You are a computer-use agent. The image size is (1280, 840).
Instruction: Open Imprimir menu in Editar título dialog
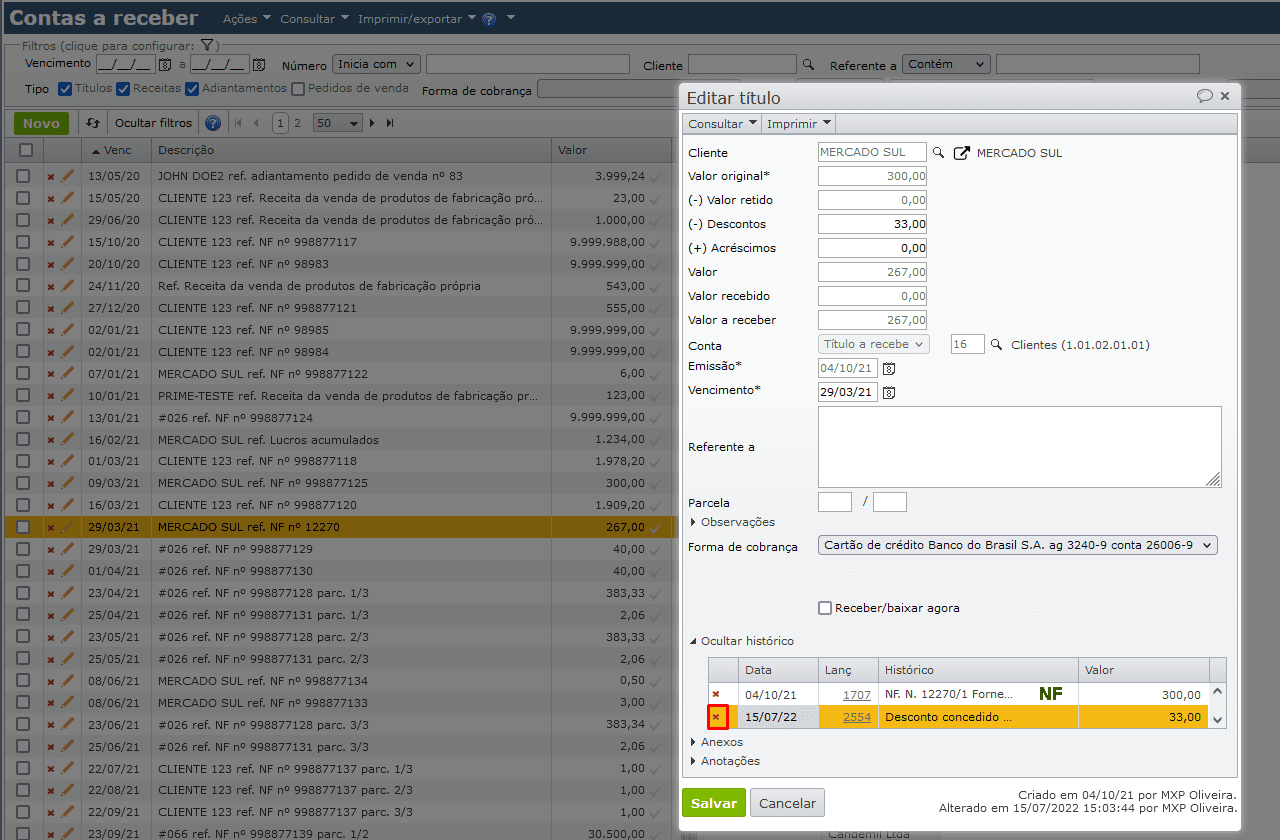point(799,124)
